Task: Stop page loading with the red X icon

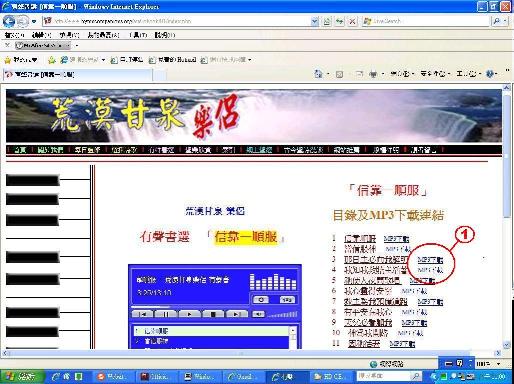Action: pyautogui.click(x=352, y=21)
